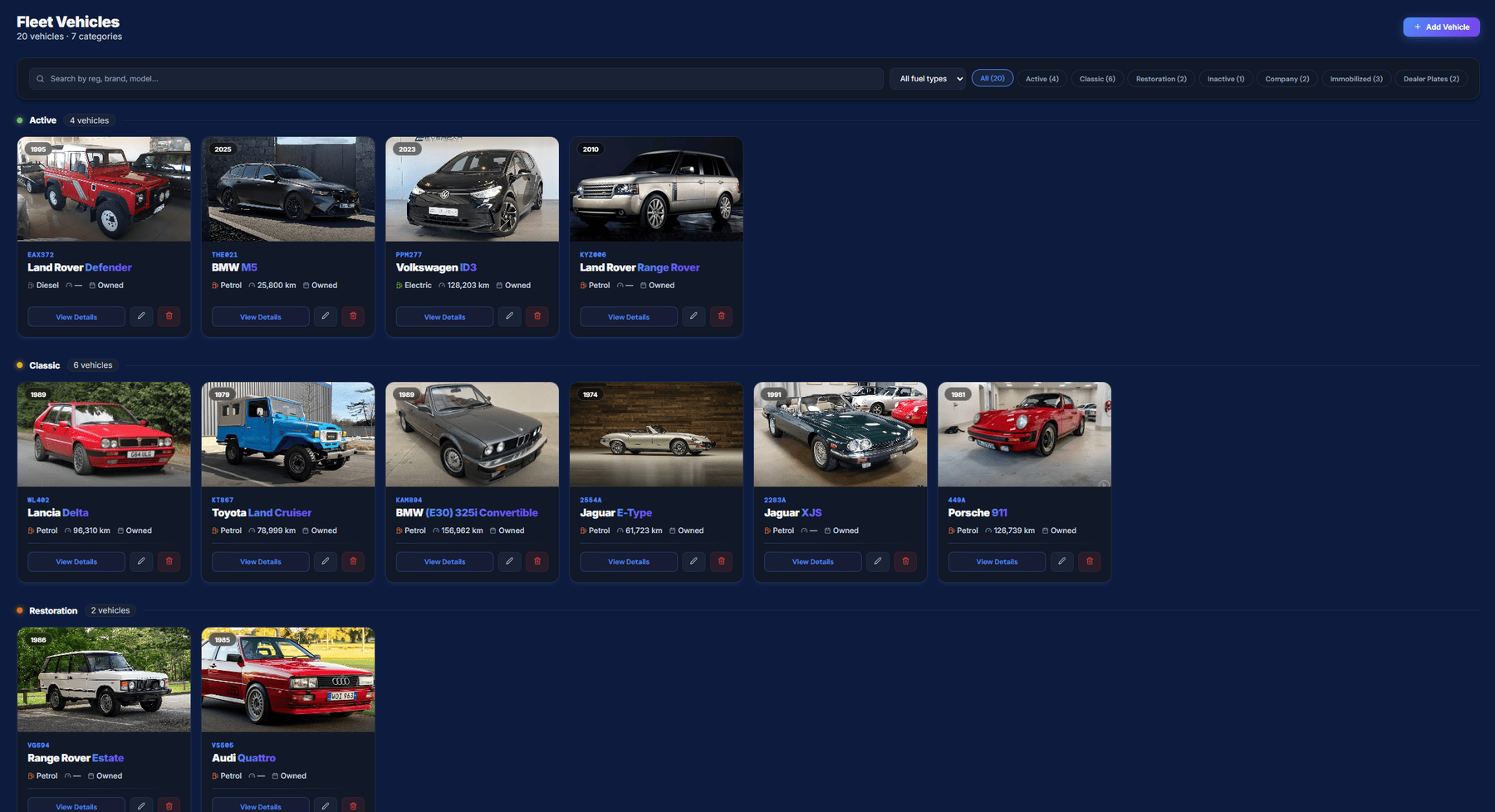This screenshot has width=1495, height=812.
Task: Edit the Audi Quattro with pencil icon
Action: (x=326, y=805)
